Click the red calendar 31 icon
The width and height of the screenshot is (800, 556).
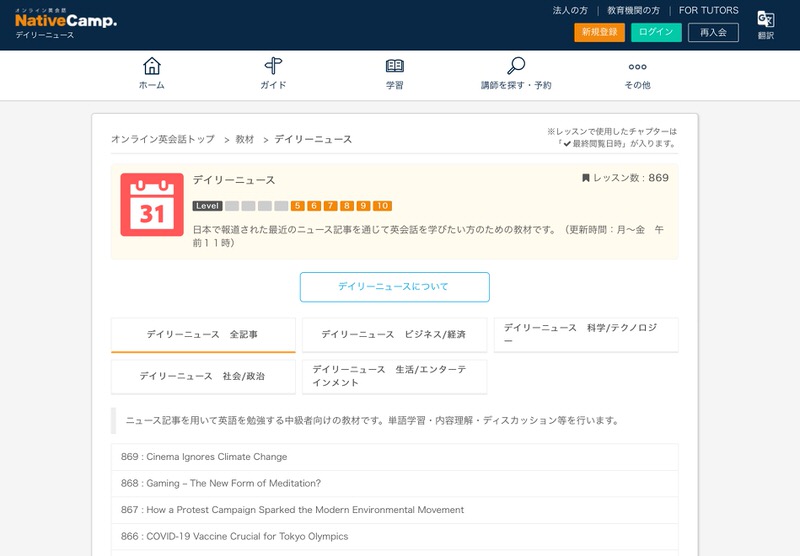(152, 205)
